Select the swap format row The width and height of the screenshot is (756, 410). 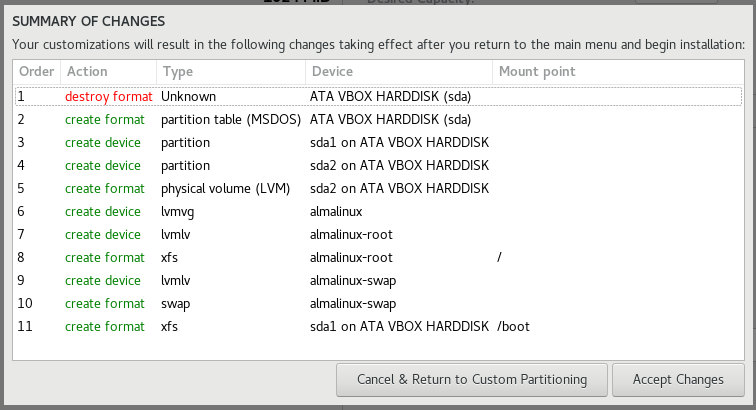tap(378, 303)
